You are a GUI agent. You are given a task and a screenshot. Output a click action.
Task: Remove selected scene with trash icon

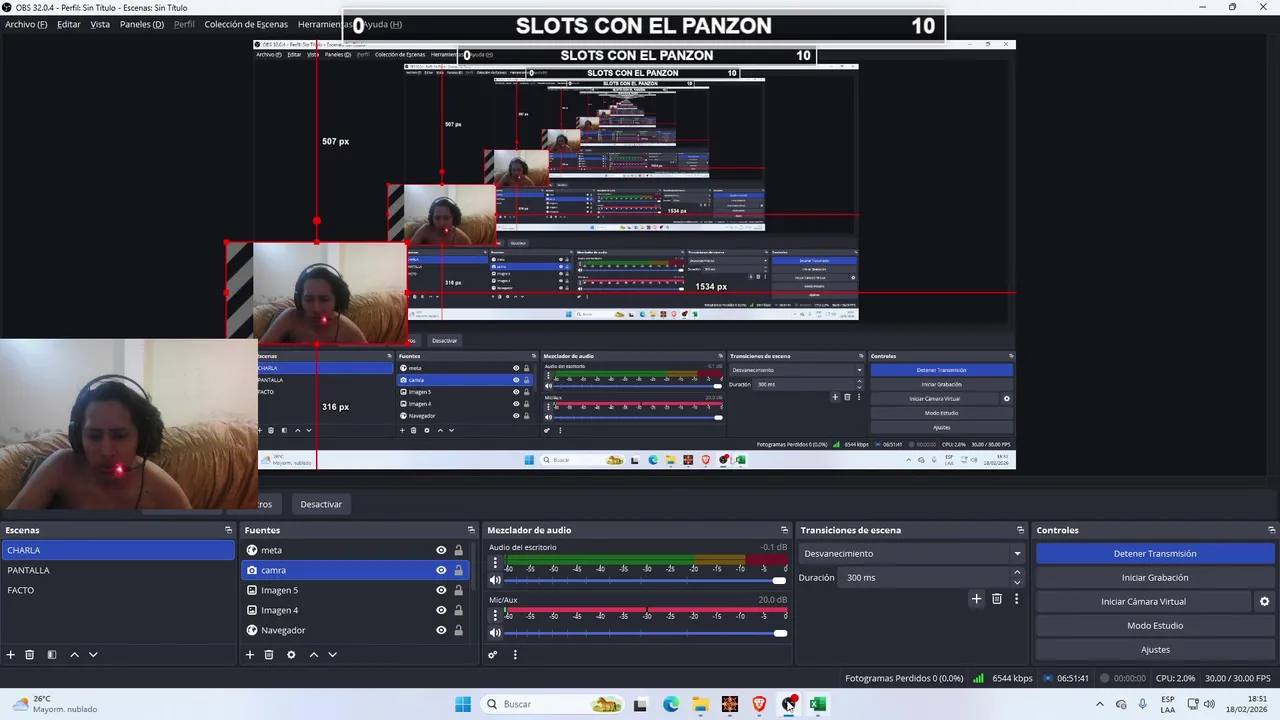click(30, 655)
